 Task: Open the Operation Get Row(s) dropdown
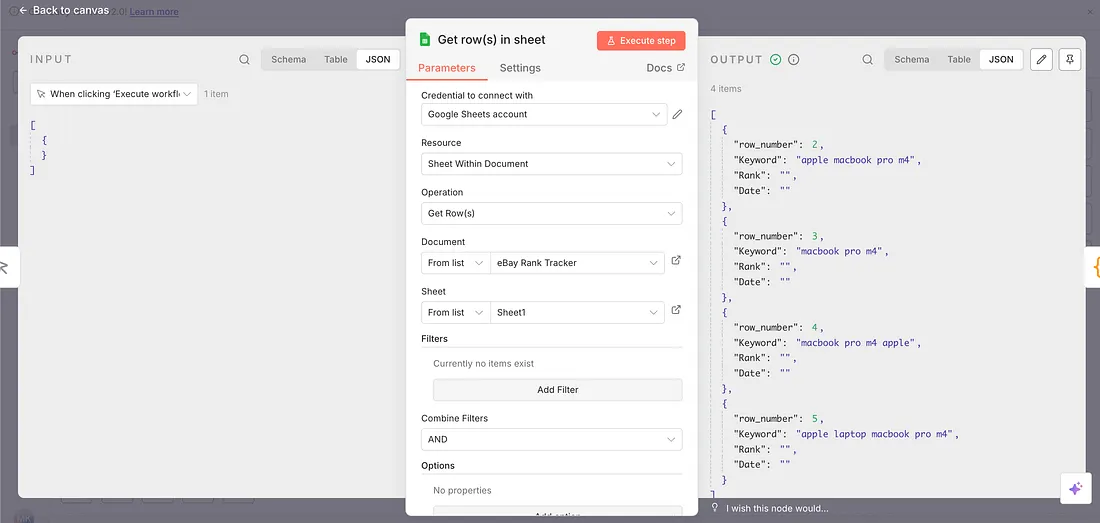click(551, 214)
